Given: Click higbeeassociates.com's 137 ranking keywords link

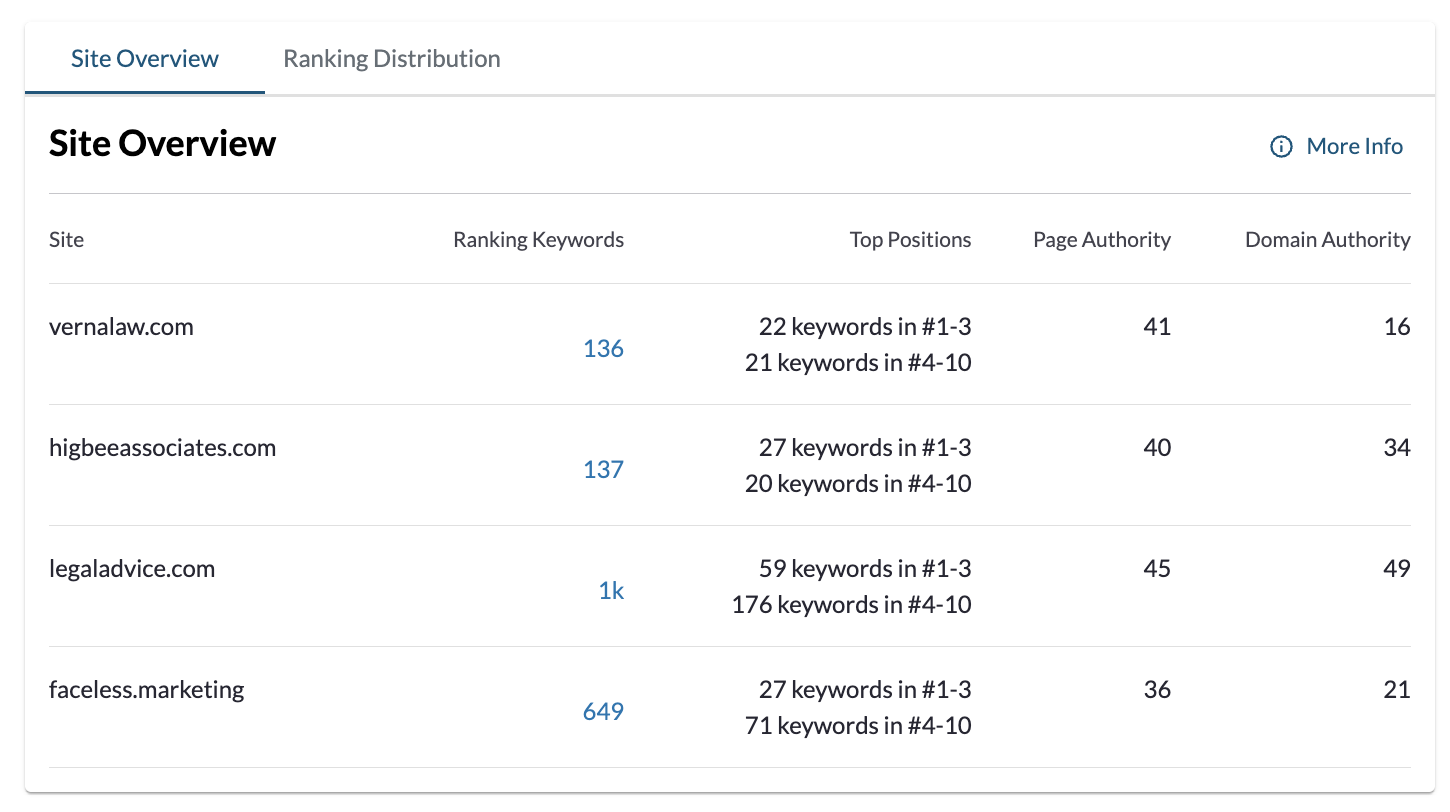Looking at the screenshot, I should pyautogui.click(x=603, y=470).
